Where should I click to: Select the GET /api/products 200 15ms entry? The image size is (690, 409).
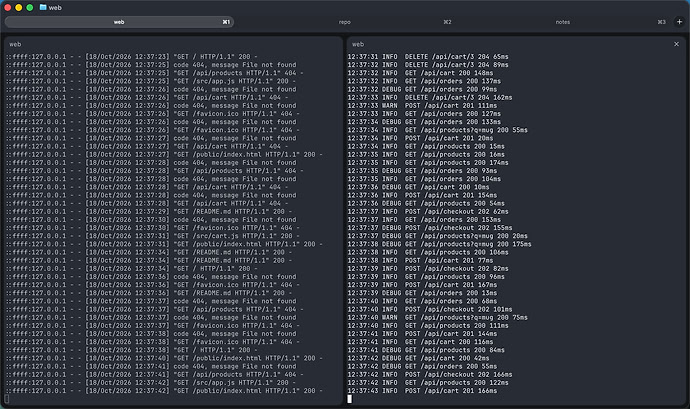coord(426,146)
